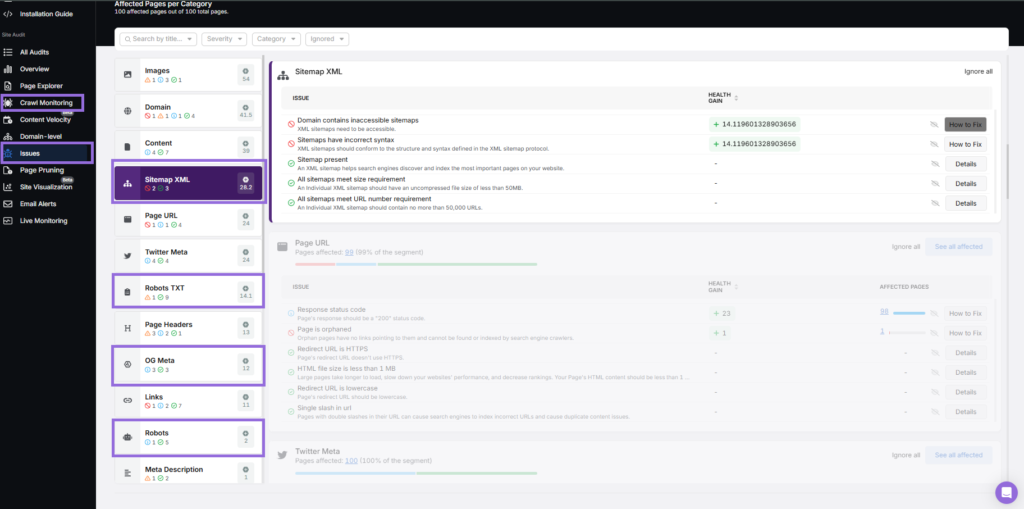
Task: Click the Response status code affected pages bar
Action: click(909, 314)
